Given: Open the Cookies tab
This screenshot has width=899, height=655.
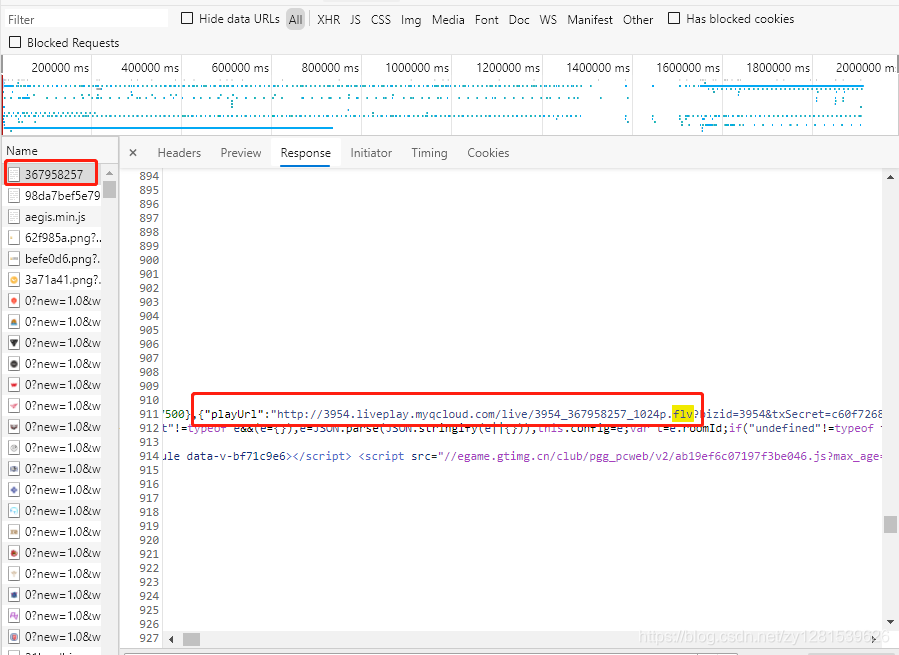Looking at the screenshot, I should click(488, 153).
